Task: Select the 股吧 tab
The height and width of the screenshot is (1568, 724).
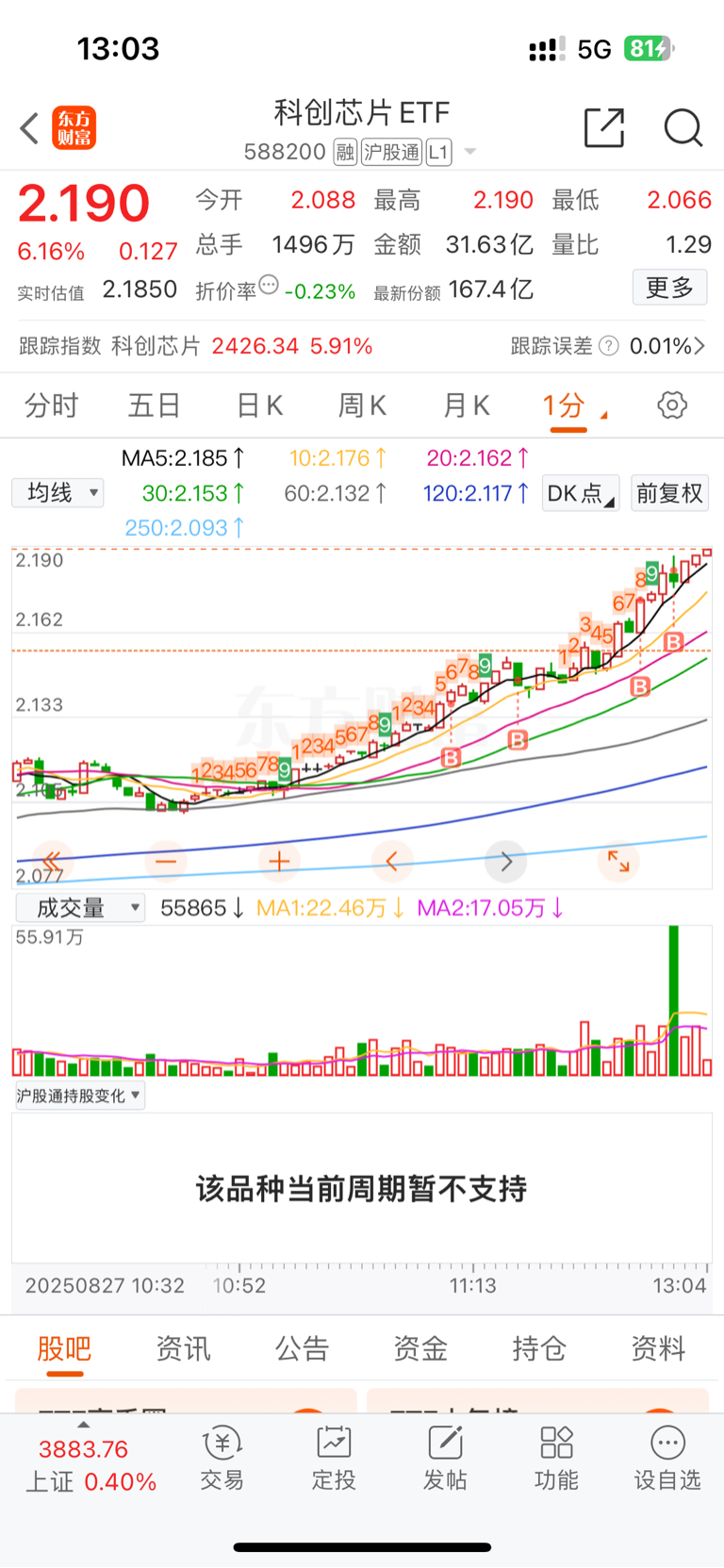Action: [64, 1348]
